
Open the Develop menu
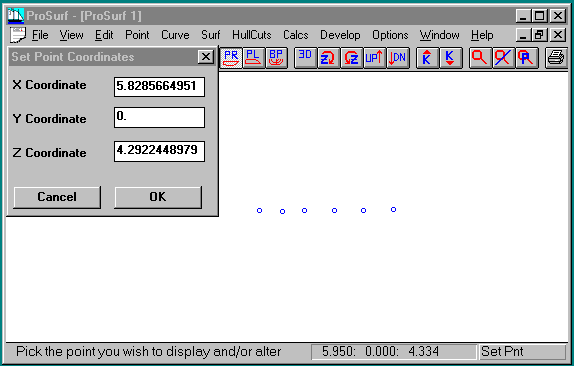point(340,35)
